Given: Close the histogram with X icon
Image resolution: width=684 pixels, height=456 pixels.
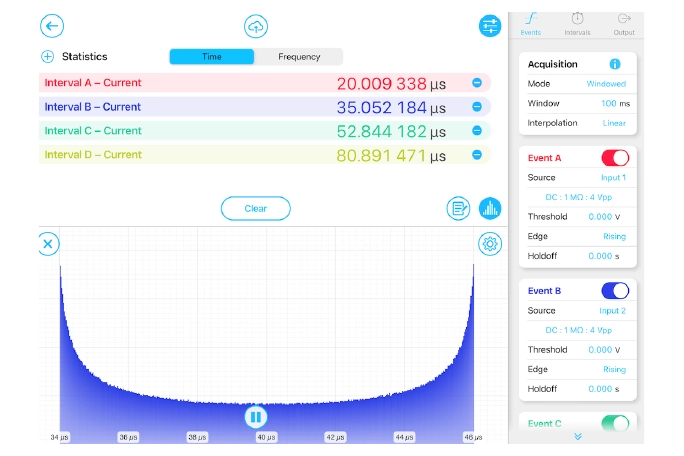Looking at the screenshot, I should (x=48, y=244).
